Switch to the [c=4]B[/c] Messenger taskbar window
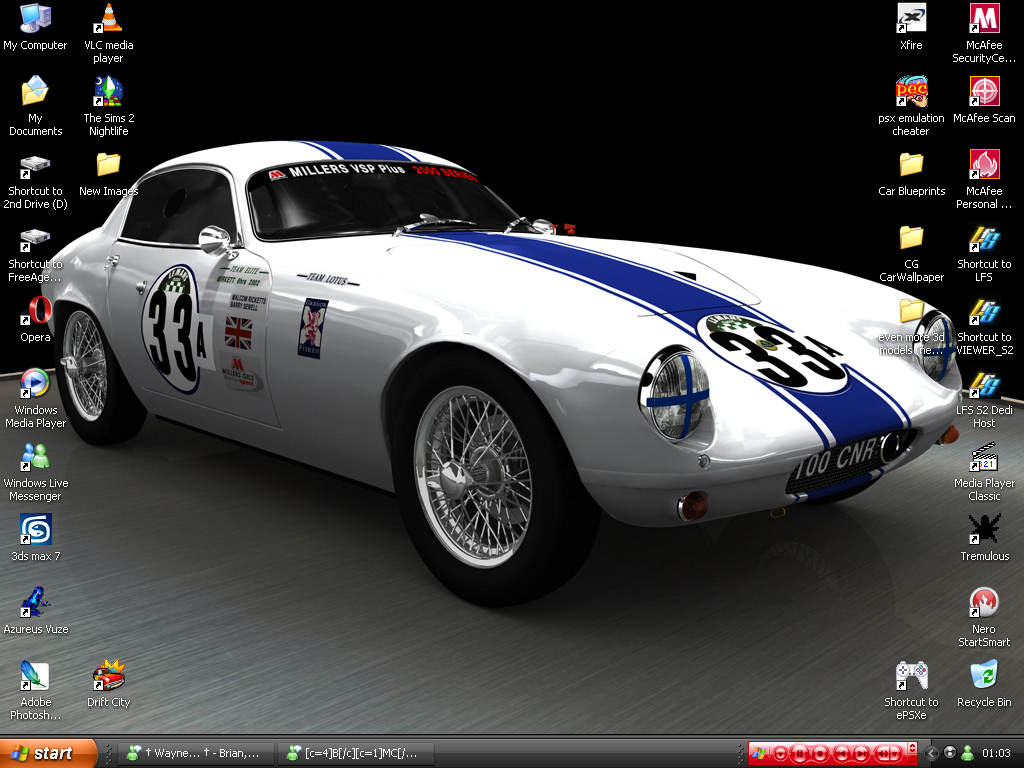The height and width of the screenshot is (768, 1024). 356,753
